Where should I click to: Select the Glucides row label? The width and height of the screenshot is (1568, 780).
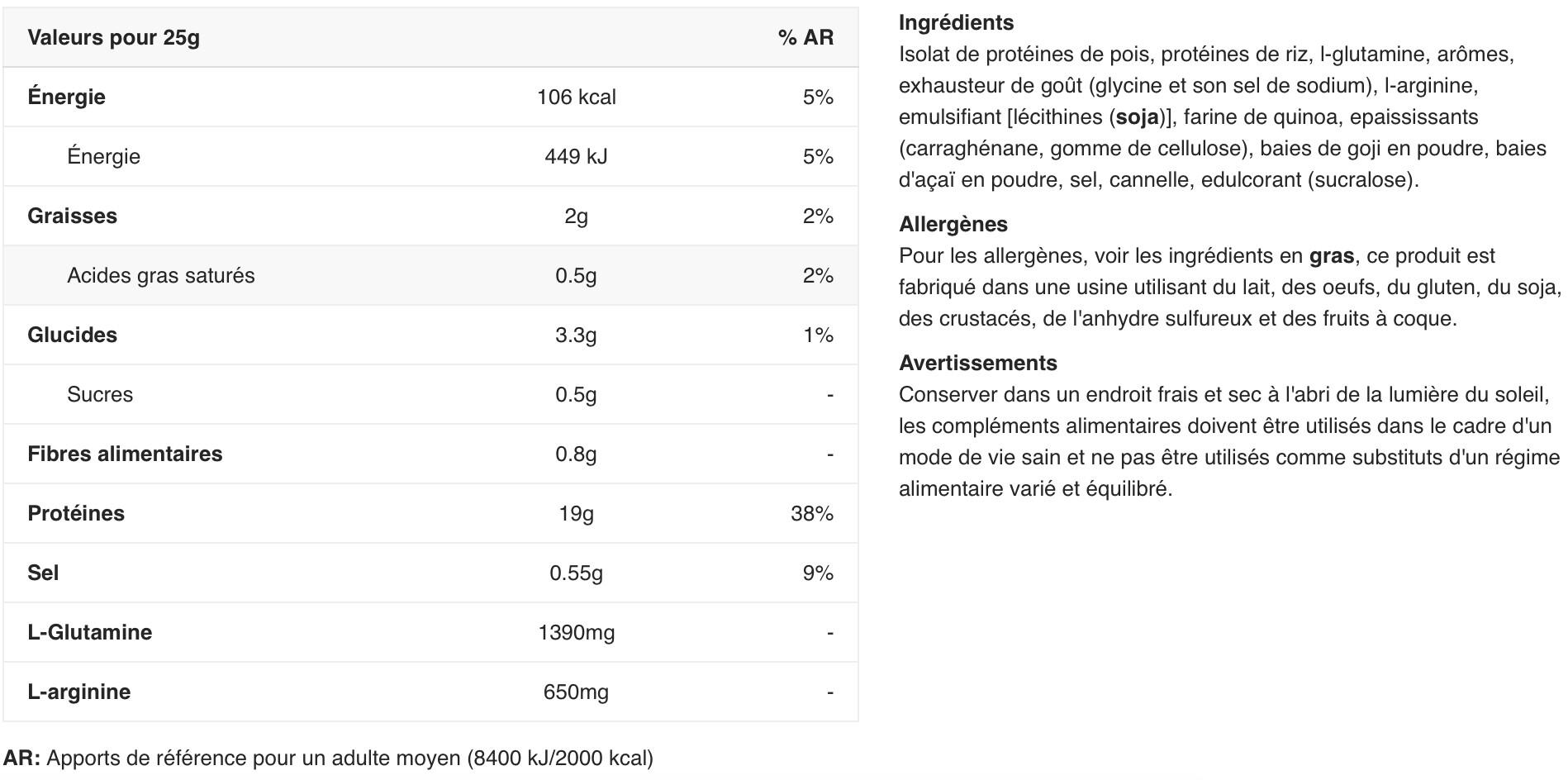click(x=72, y=335)
